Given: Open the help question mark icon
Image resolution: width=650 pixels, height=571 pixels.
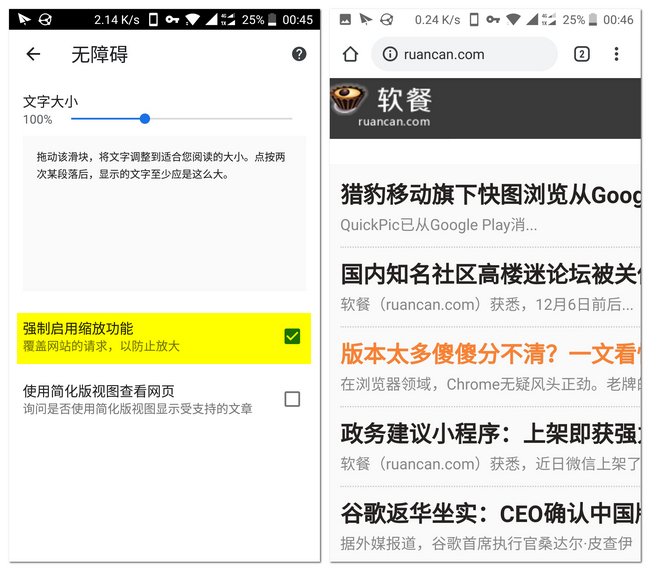Looking at the screenshot, I should point(299,54).
